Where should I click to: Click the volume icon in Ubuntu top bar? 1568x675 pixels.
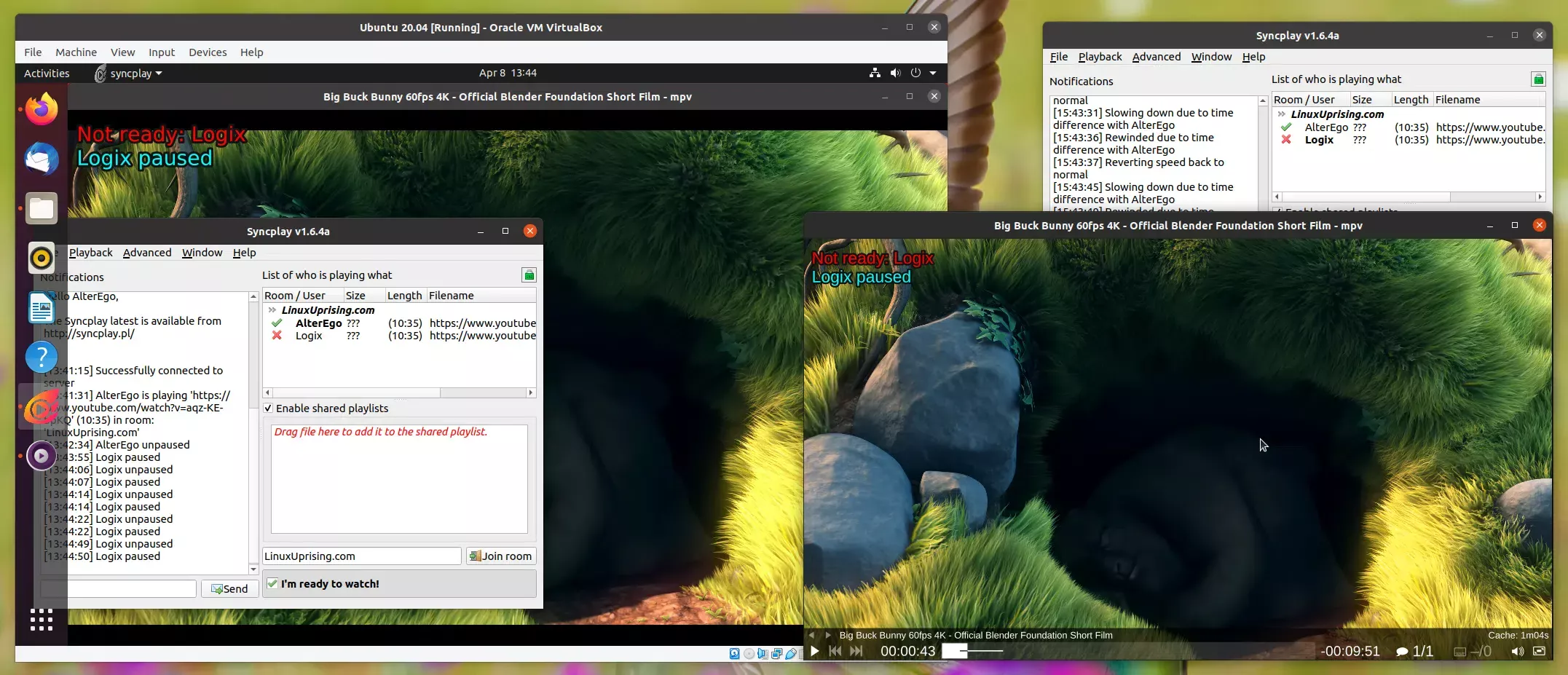pyautogui.click(x=895, y=73)
